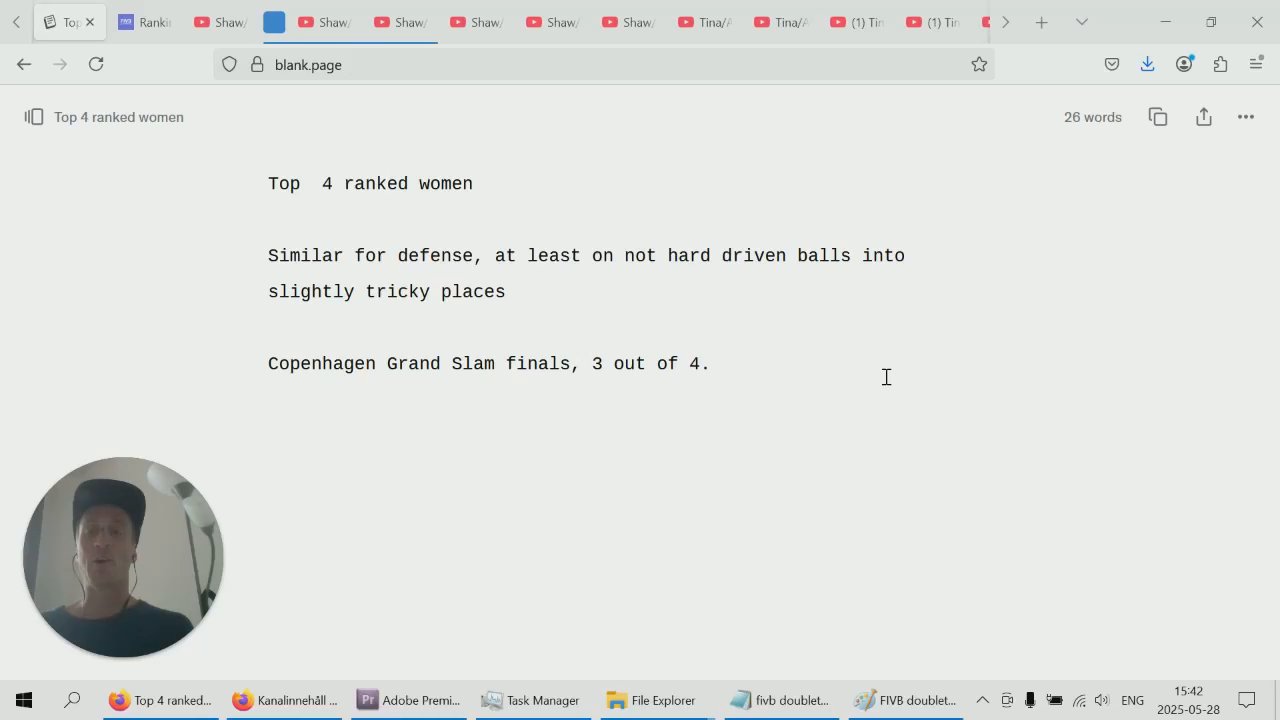Open the Firefox hamburger application menu
The image size is (1280, 720).
coord(1257,64)
